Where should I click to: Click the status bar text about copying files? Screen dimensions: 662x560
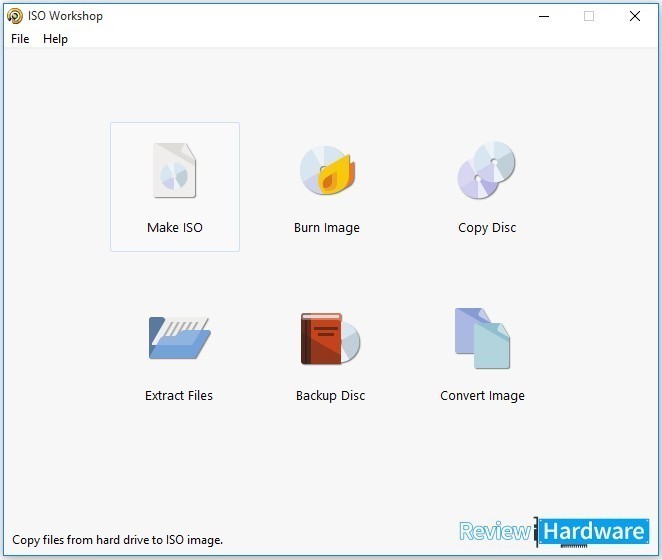click(117, 540)
